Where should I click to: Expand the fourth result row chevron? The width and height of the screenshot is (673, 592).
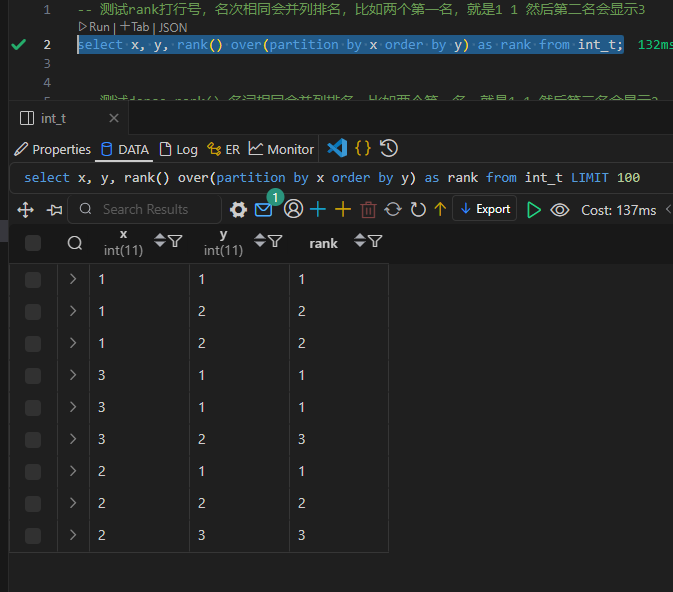[x=73, y=375]
